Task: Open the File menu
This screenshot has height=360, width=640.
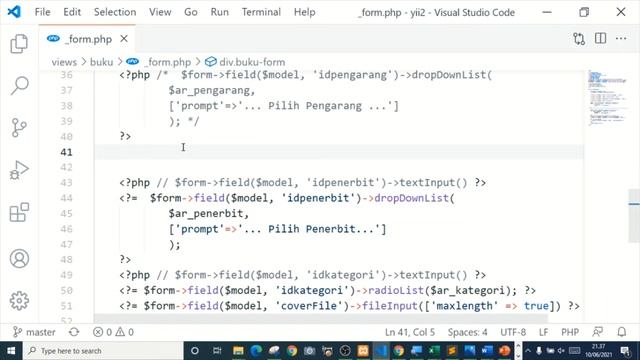Action: [42, 12]
